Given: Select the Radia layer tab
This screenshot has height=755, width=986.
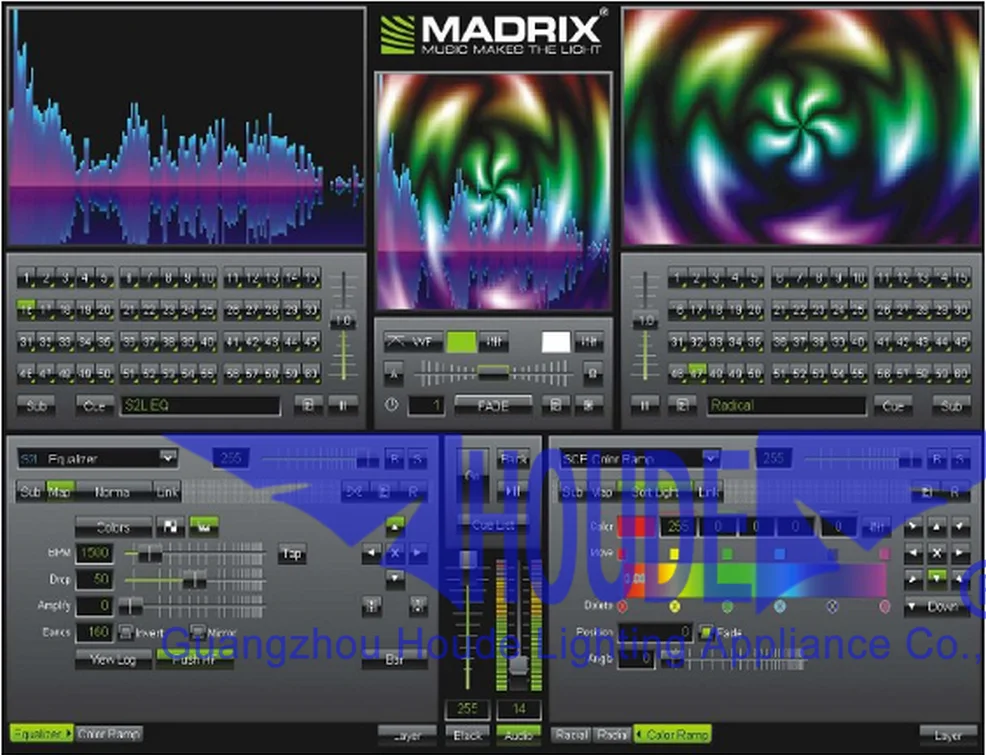Looking at the screenshot, I should [612, 734].
